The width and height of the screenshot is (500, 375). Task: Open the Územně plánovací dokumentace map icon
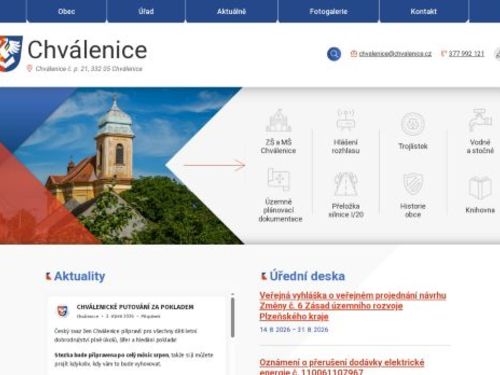279,179
